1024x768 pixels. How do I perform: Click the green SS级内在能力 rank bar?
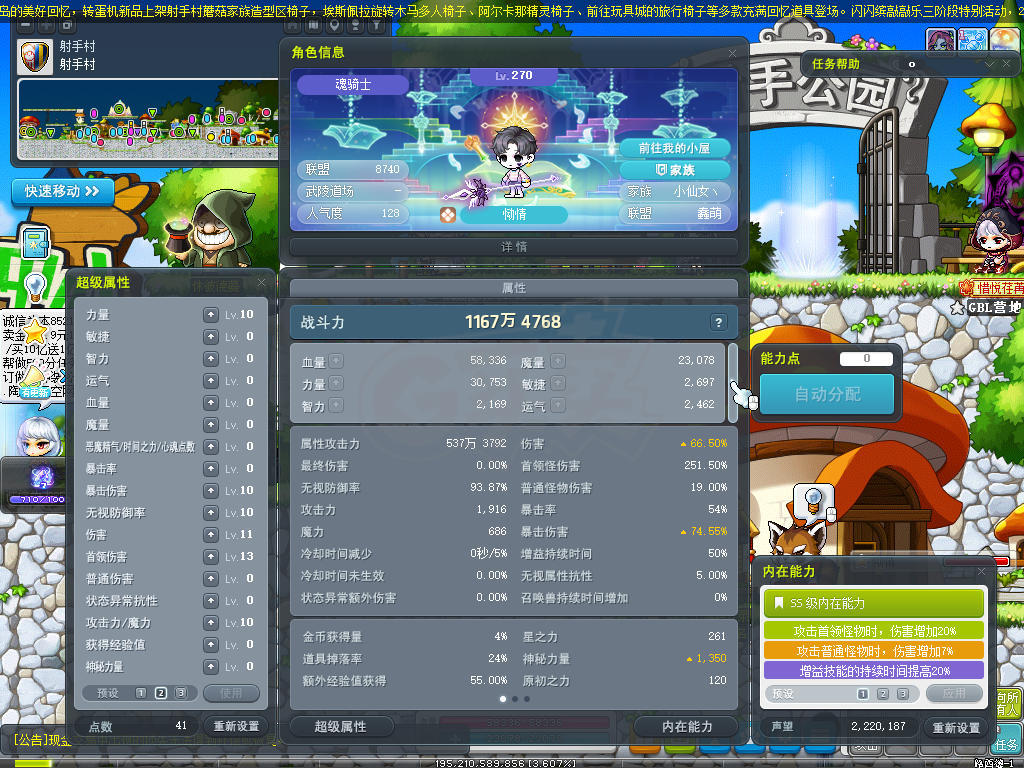pos(874,603)
